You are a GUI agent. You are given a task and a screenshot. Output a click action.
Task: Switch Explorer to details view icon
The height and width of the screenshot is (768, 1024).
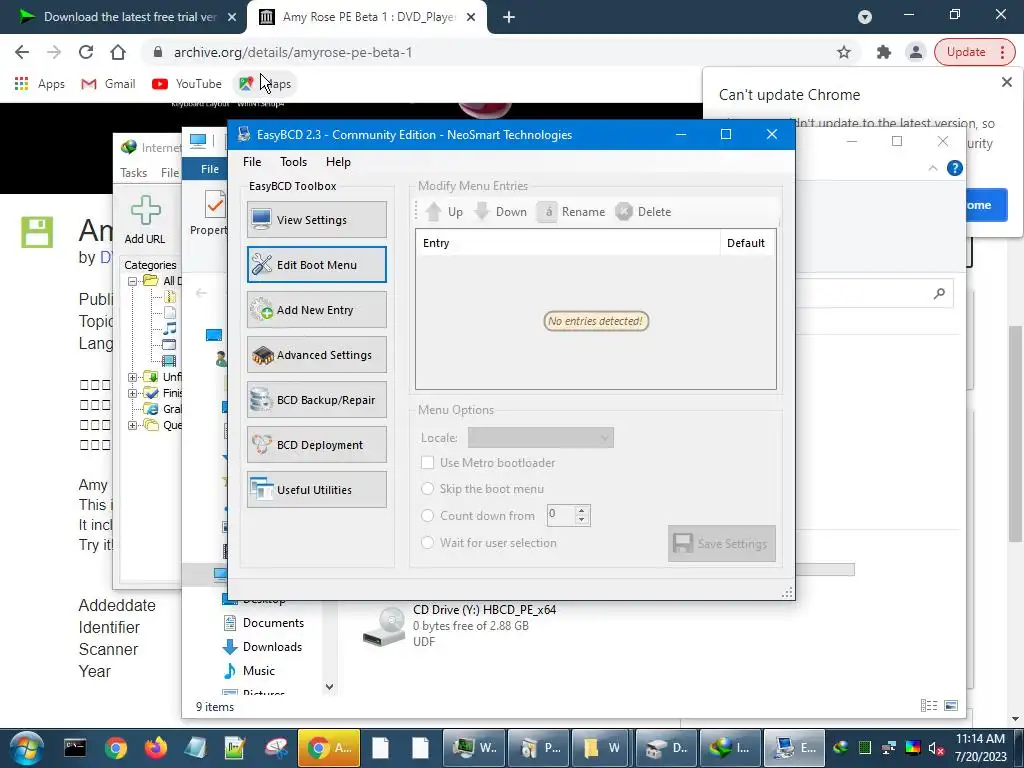coord(929,705)
